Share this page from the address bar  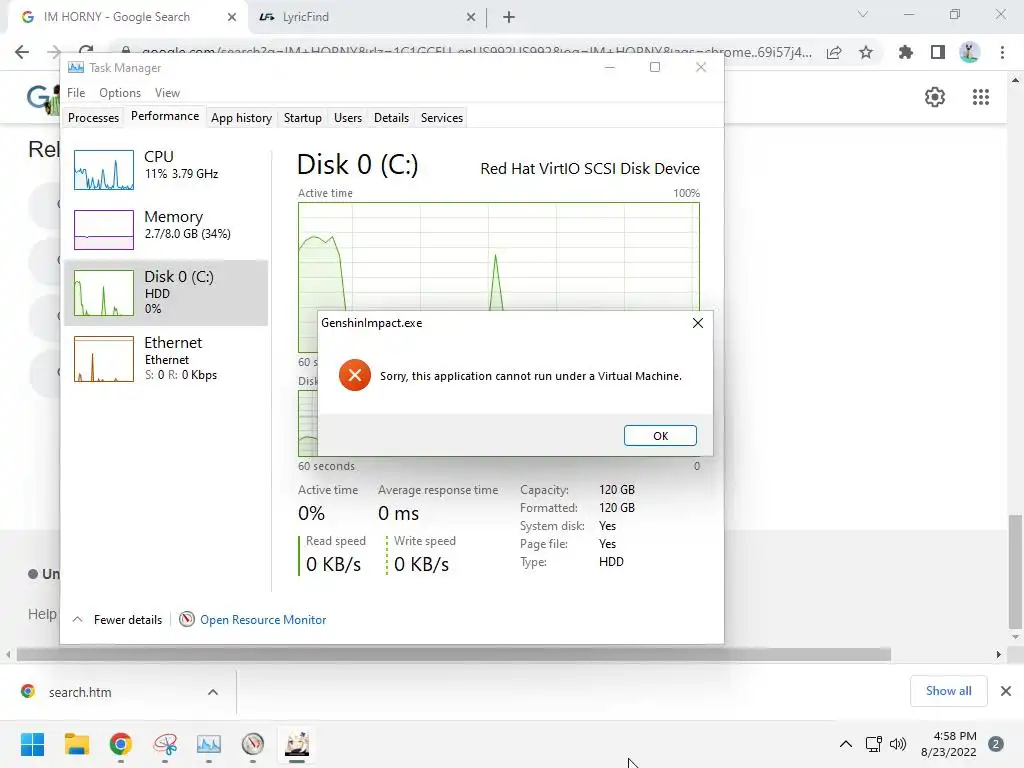coord(834,53)
